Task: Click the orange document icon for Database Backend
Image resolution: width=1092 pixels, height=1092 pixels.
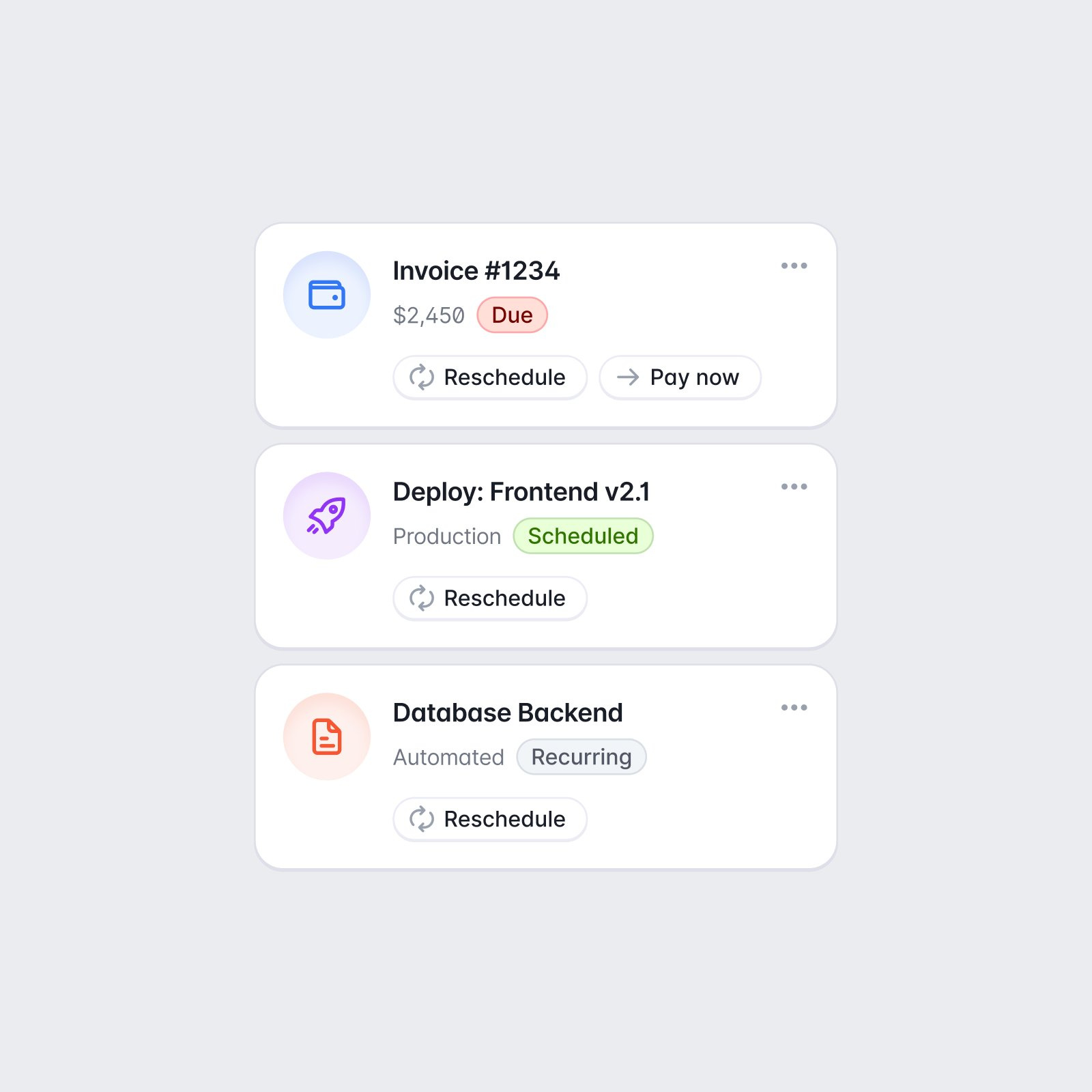Action: pos(327,737)
